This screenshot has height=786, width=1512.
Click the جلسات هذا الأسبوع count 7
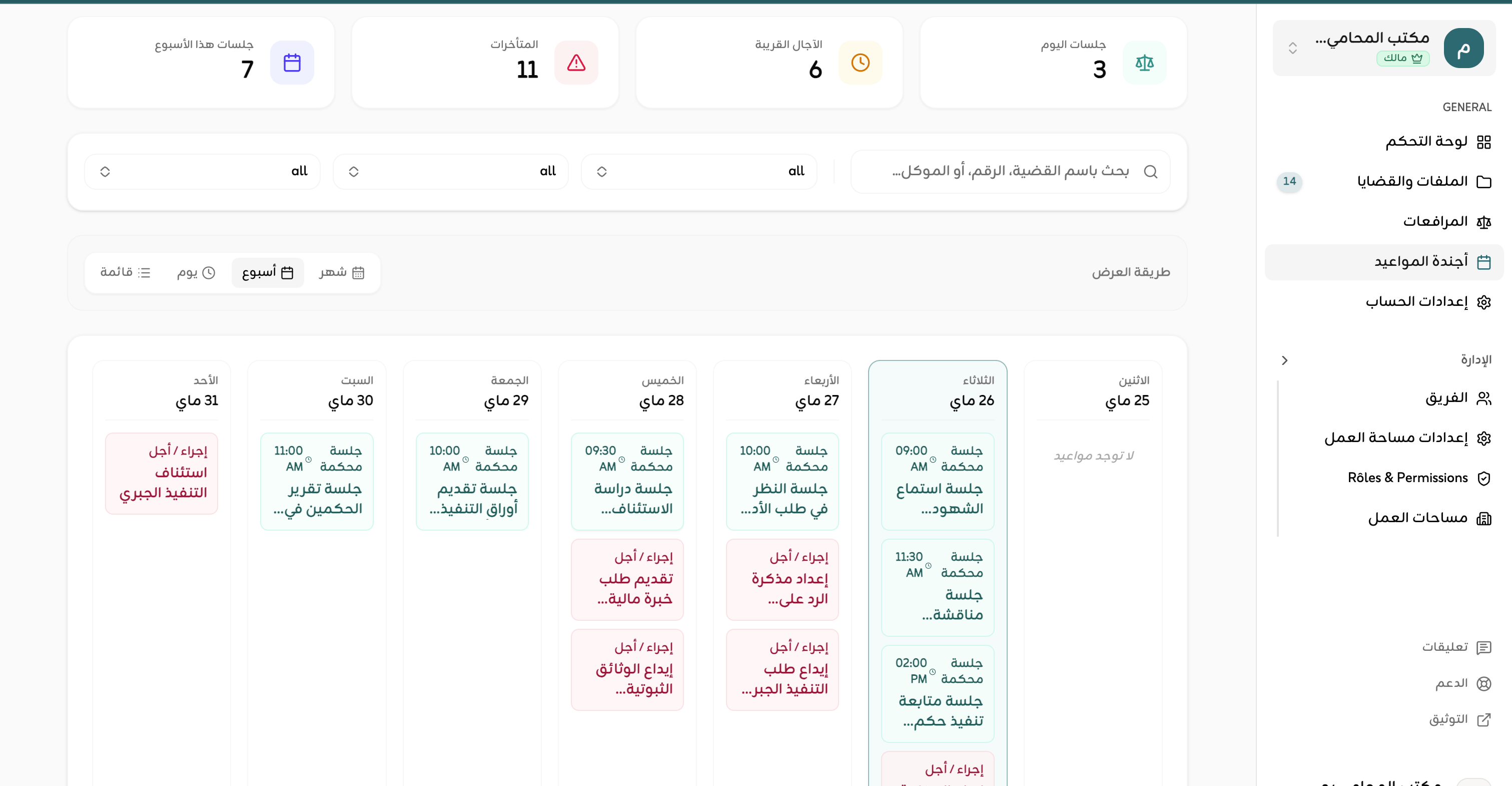pyautogui.click(x=247, y=70)
